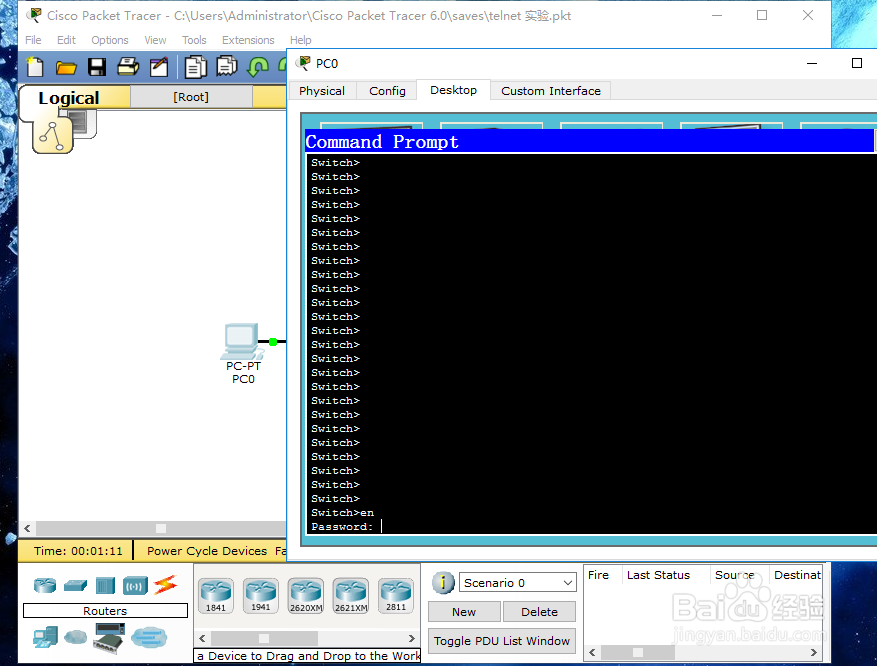
Task: Click the New scenario button
Action: [464, 612]
